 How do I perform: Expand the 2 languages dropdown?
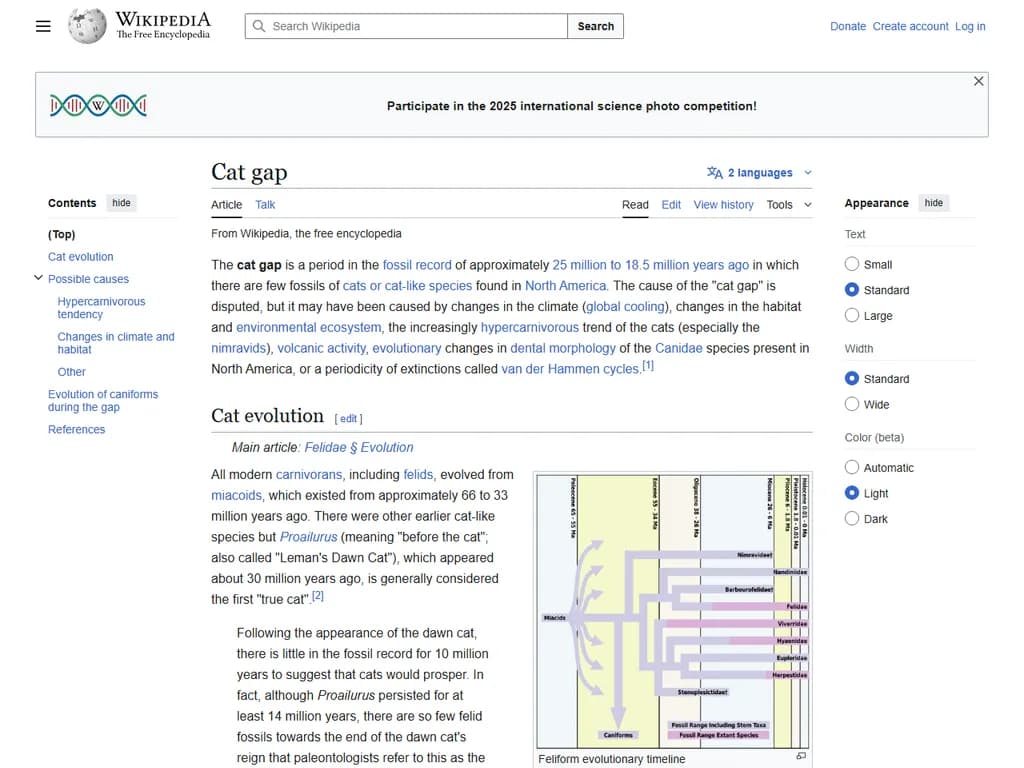[x=760, y=173]
